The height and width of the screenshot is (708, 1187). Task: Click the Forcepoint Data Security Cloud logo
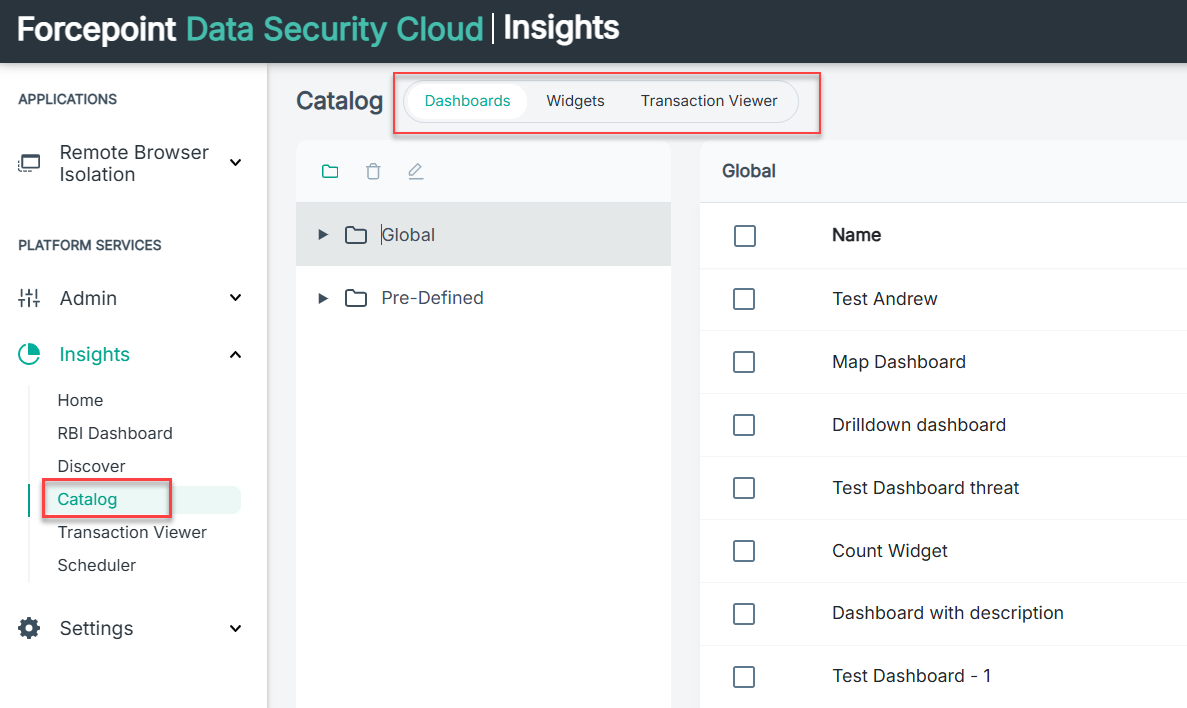[x=250, y=29]
